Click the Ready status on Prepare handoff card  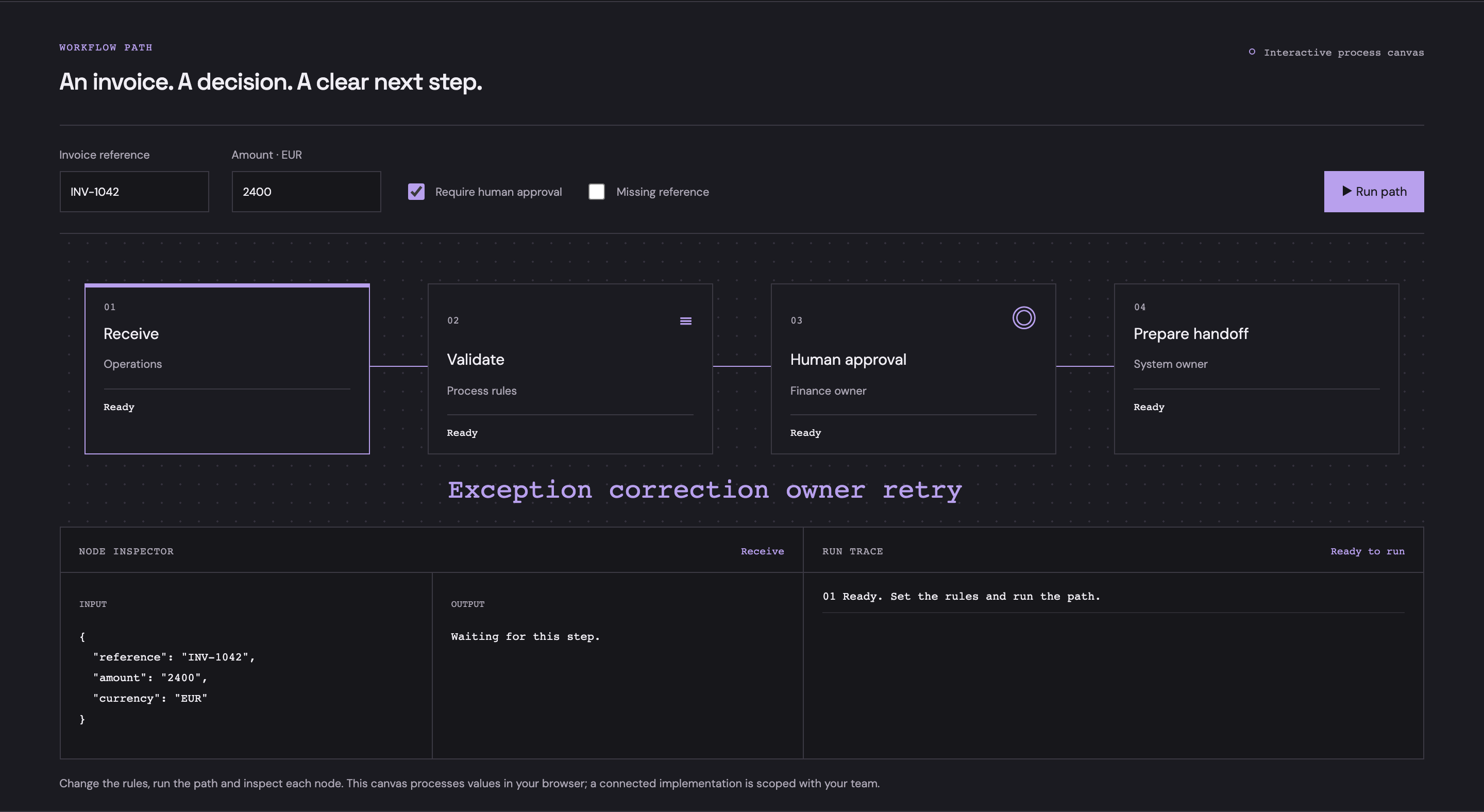tap(1149, 407)
